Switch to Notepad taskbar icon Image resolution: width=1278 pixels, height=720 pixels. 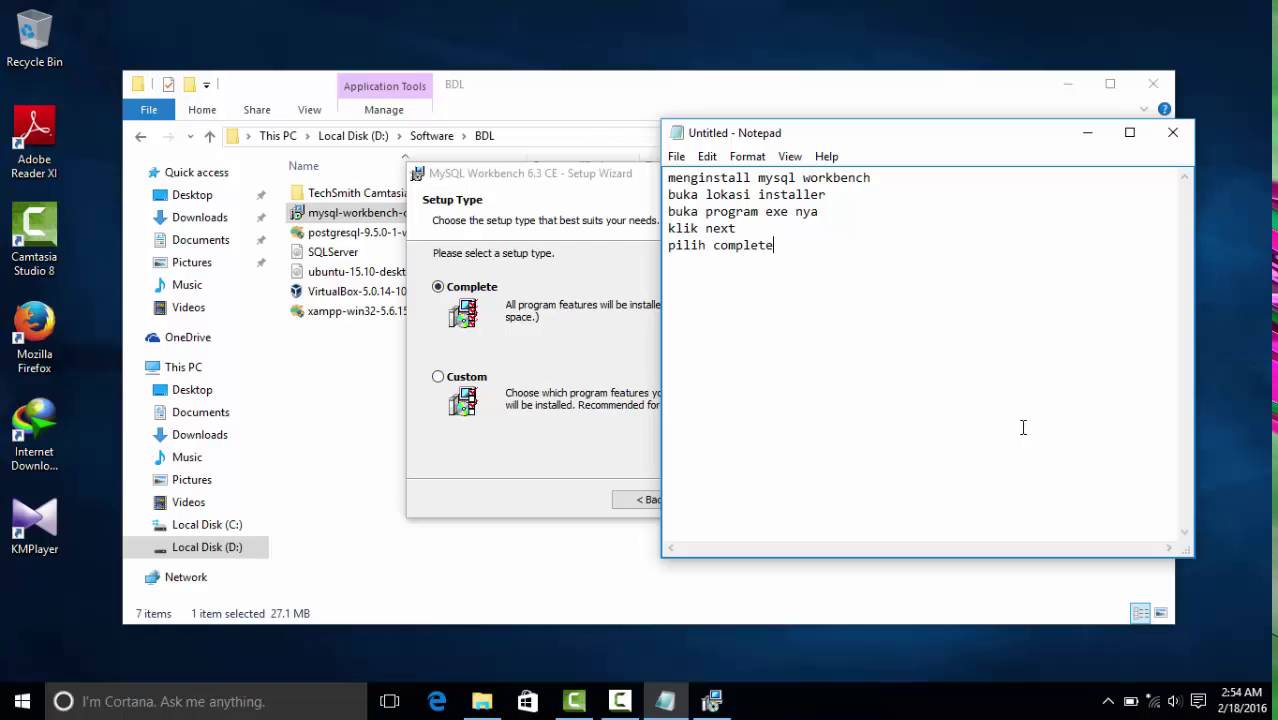click(666, 701)
